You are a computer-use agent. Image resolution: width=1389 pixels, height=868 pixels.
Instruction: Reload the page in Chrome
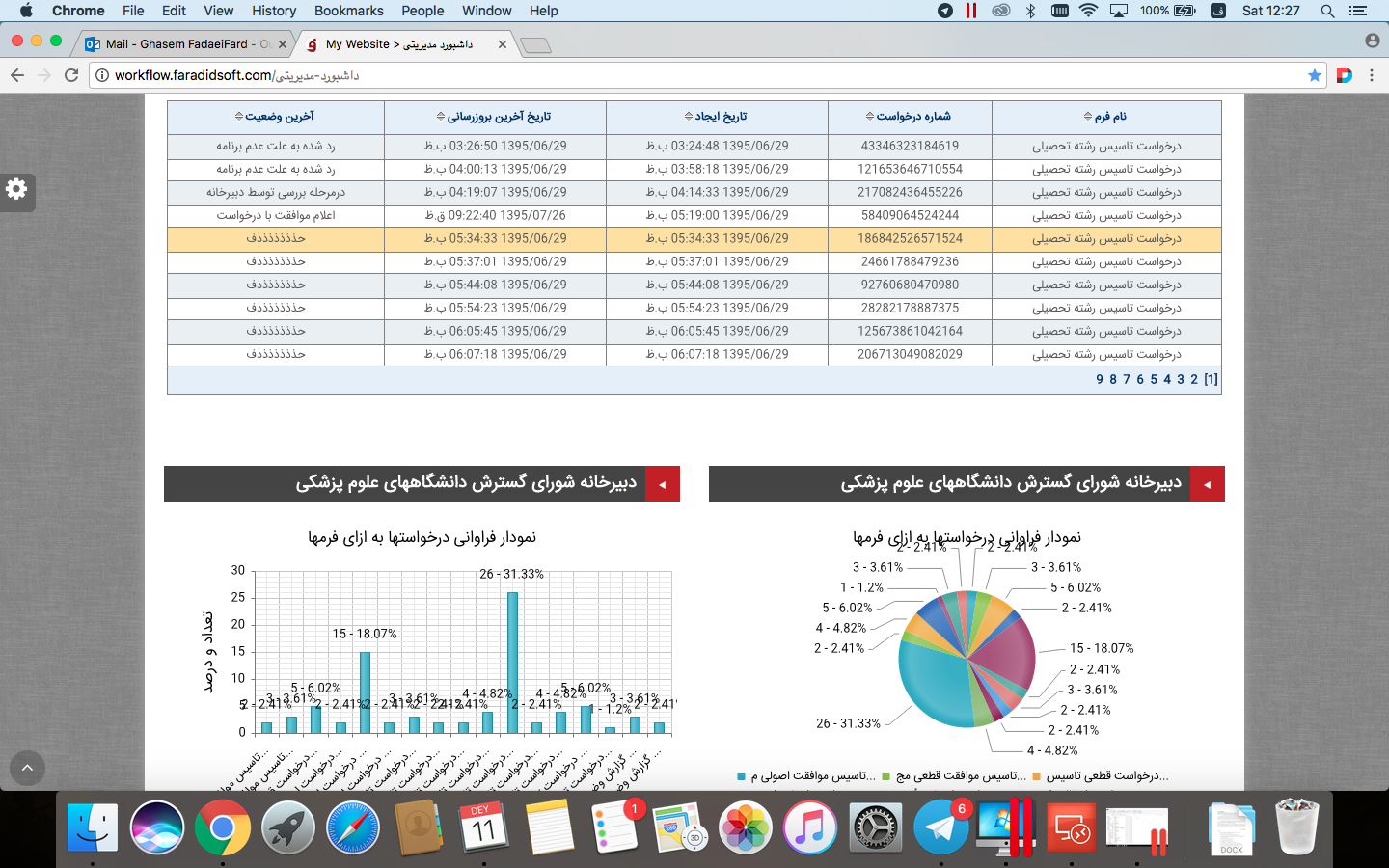click(71, 75)
